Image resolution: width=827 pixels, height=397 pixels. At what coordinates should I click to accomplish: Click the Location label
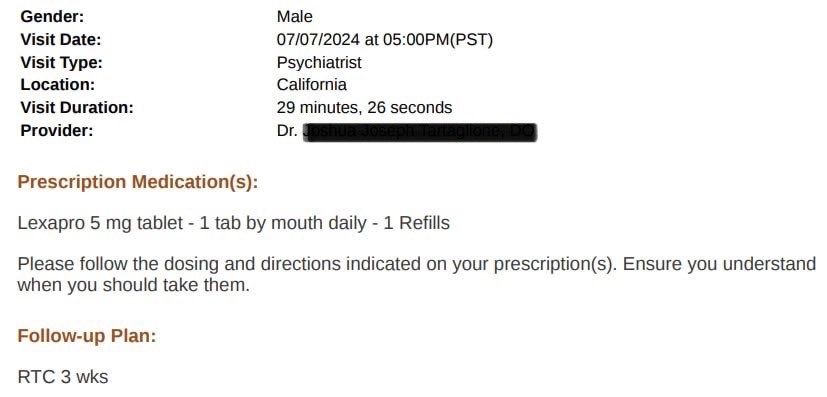57,85
